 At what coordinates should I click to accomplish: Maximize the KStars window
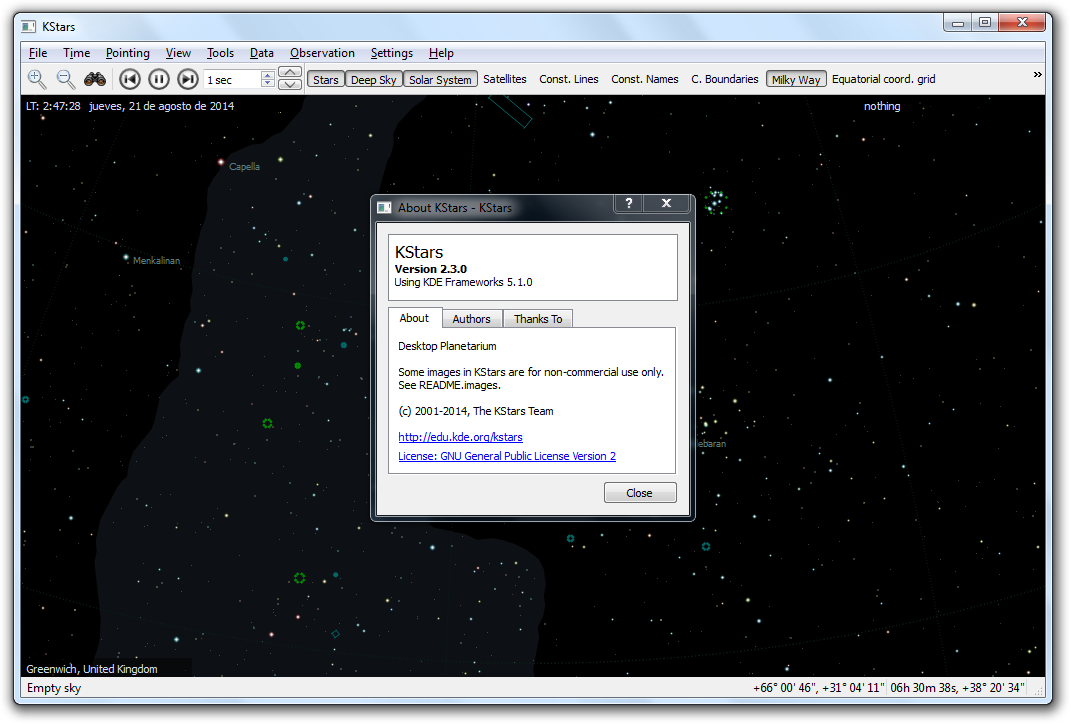(985, 23)
